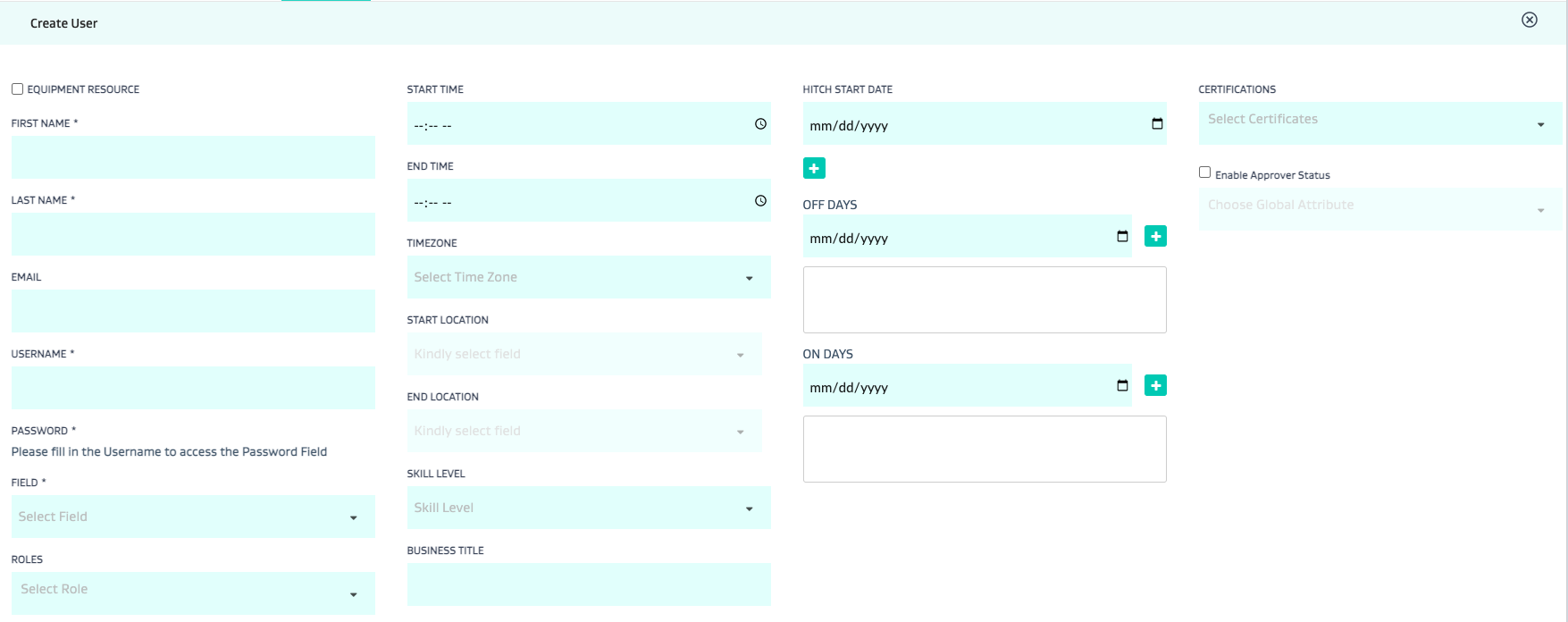The width and height of the screenshot is (1568, 622).
Task: Click into the Username text box
Action: pyautogui.click(x=192, y=388)
